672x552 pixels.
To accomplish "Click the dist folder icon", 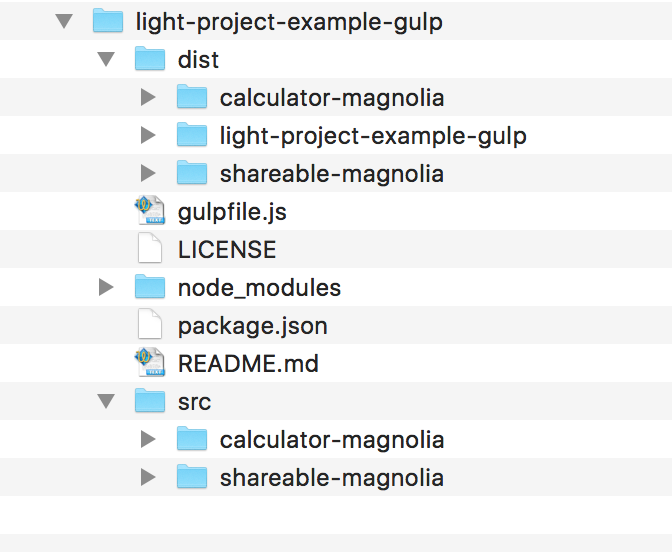I will point(149,59).
